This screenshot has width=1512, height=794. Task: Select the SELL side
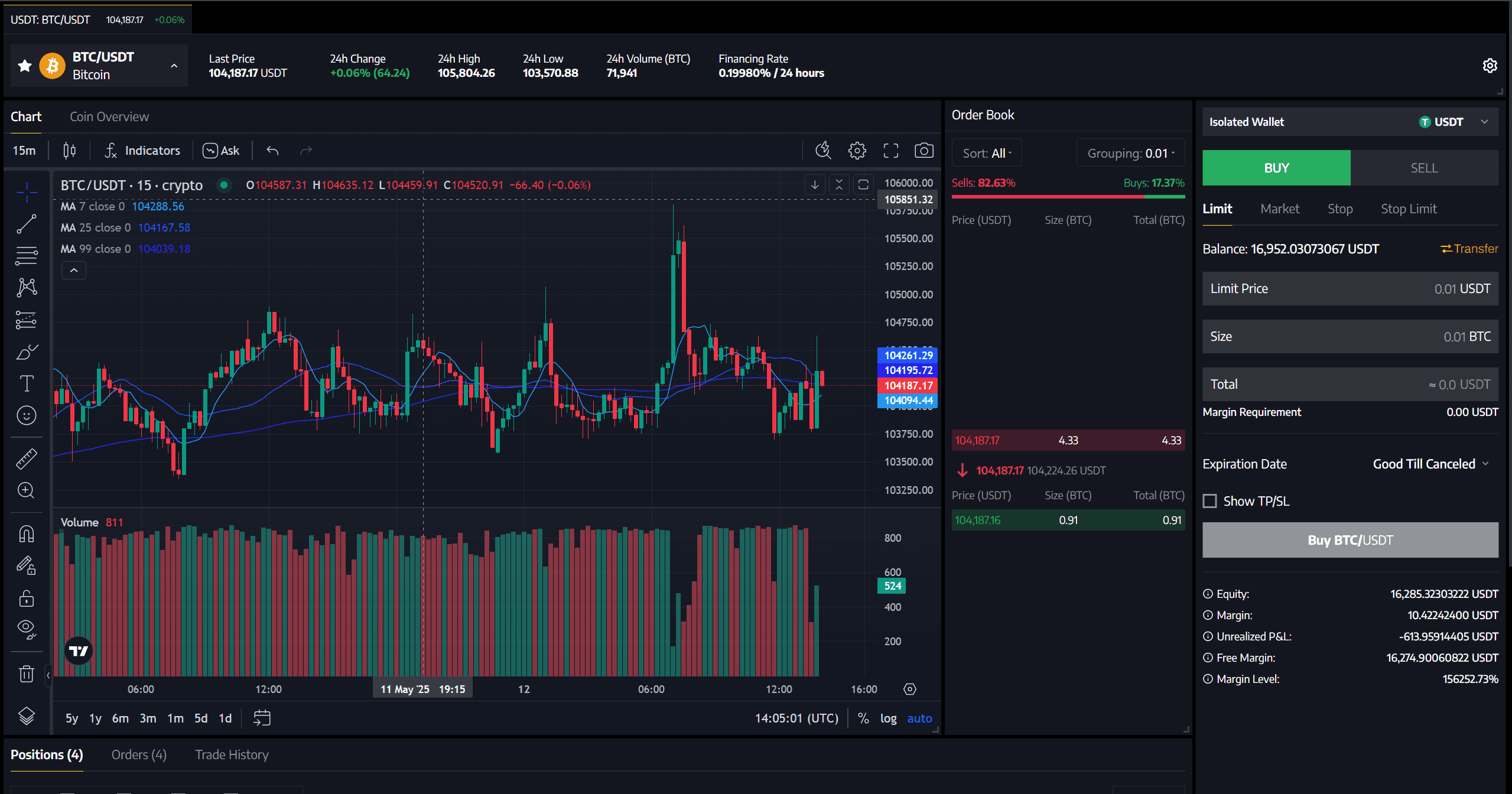(x=1424, y=168)
